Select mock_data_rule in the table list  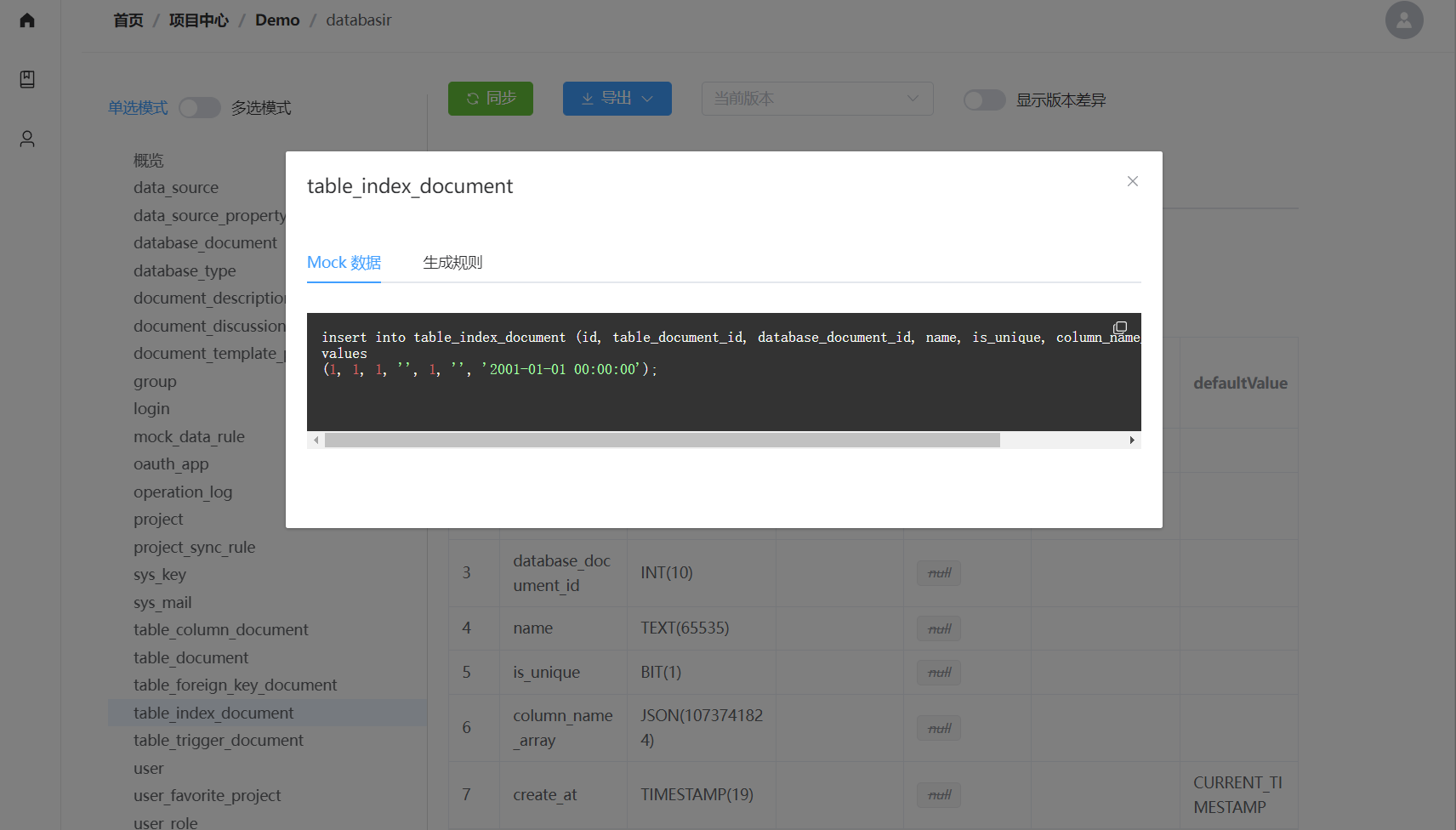click(189, 437)
